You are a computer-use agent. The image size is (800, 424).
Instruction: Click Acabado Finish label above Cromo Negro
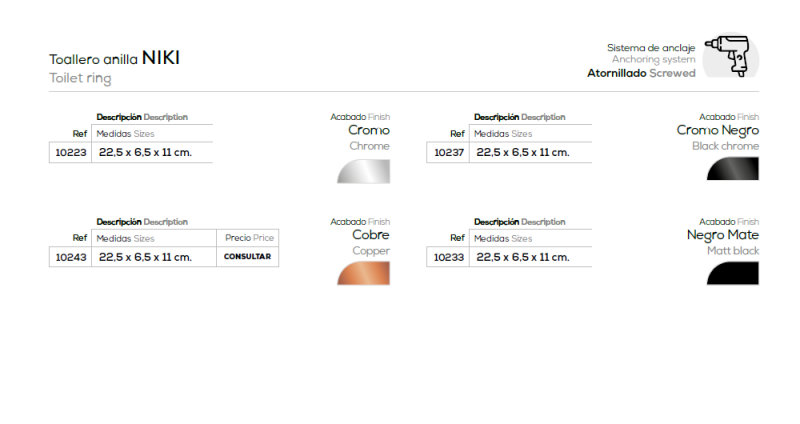(729, 117)
